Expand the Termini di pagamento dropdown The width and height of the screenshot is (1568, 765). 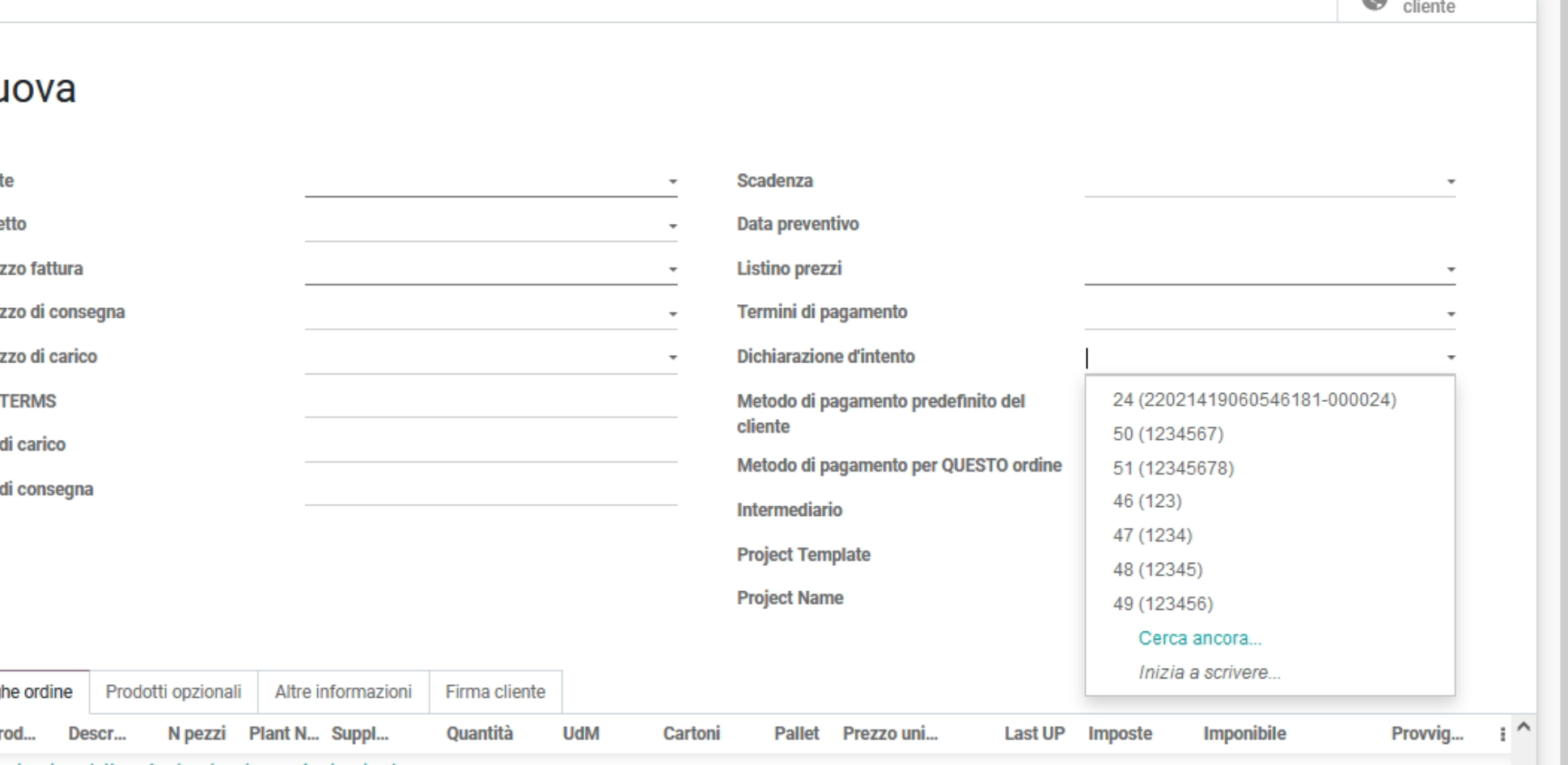click(x=1451, y=312)
